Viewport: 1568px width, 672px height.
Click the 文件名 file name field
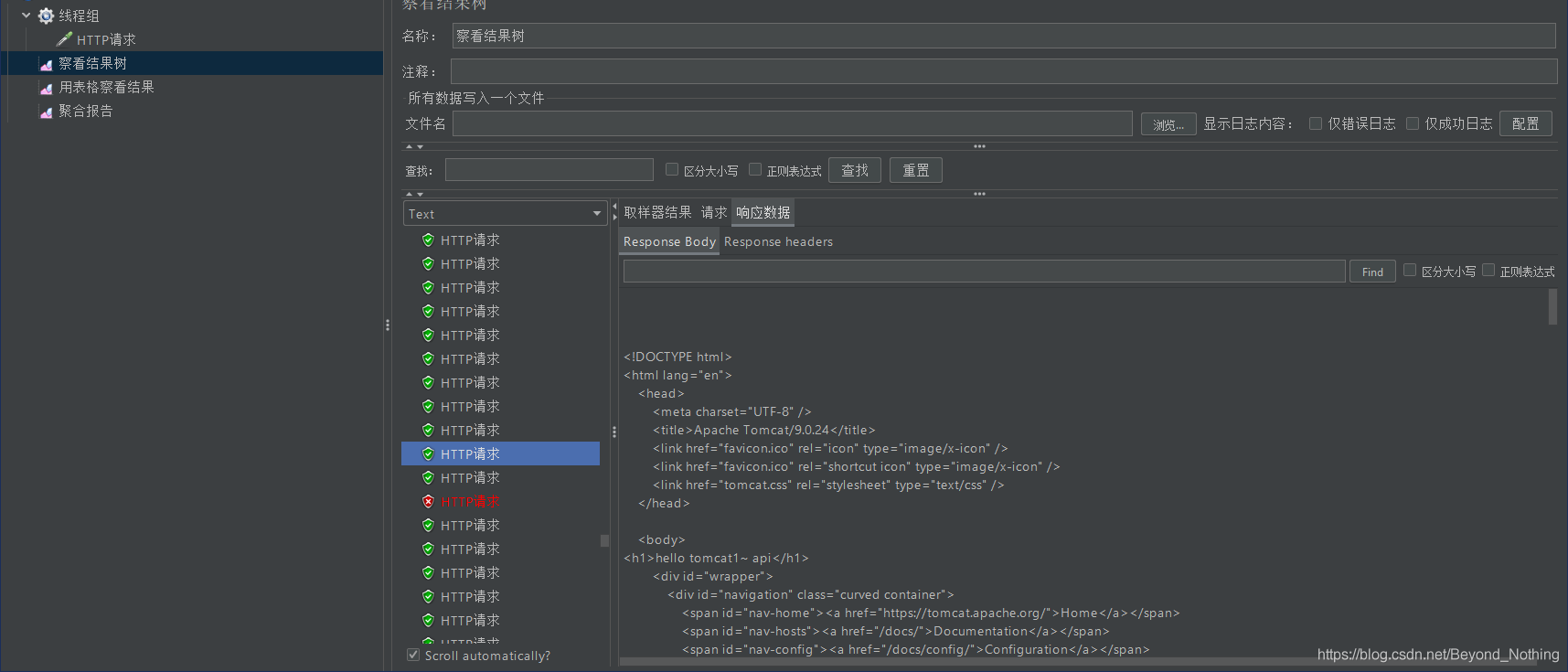792,123
